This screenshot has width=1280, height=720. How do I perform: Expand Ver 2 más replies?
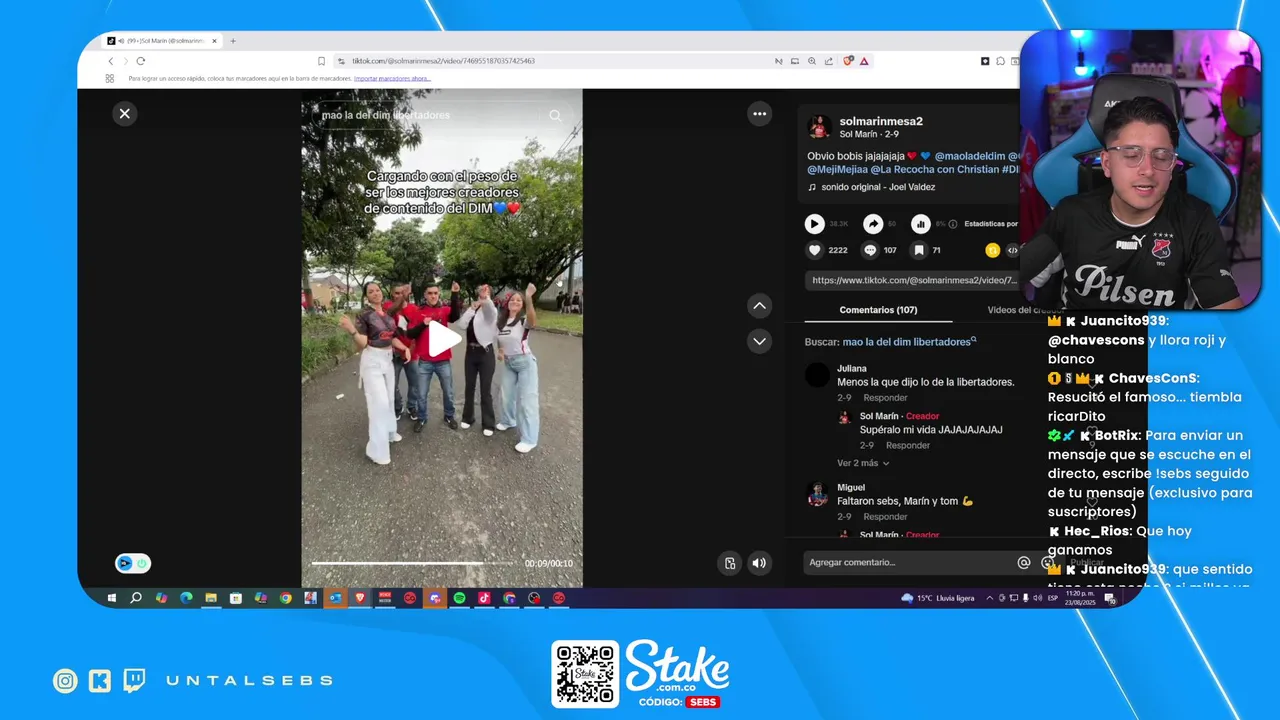point(862,463)
